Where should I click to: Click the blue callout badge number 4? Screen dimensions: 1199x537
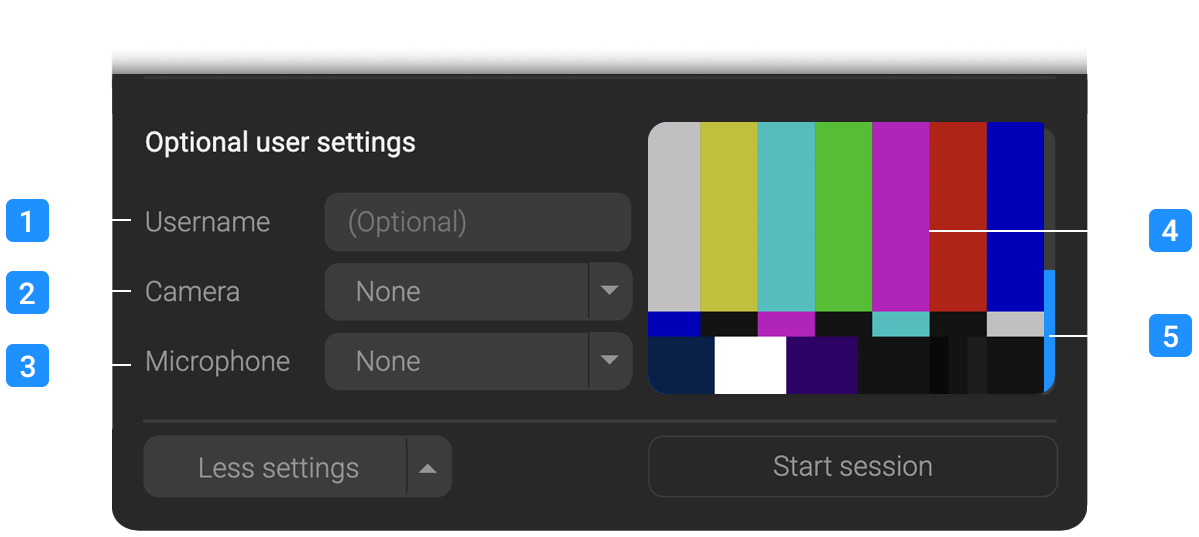point(1170,232)
